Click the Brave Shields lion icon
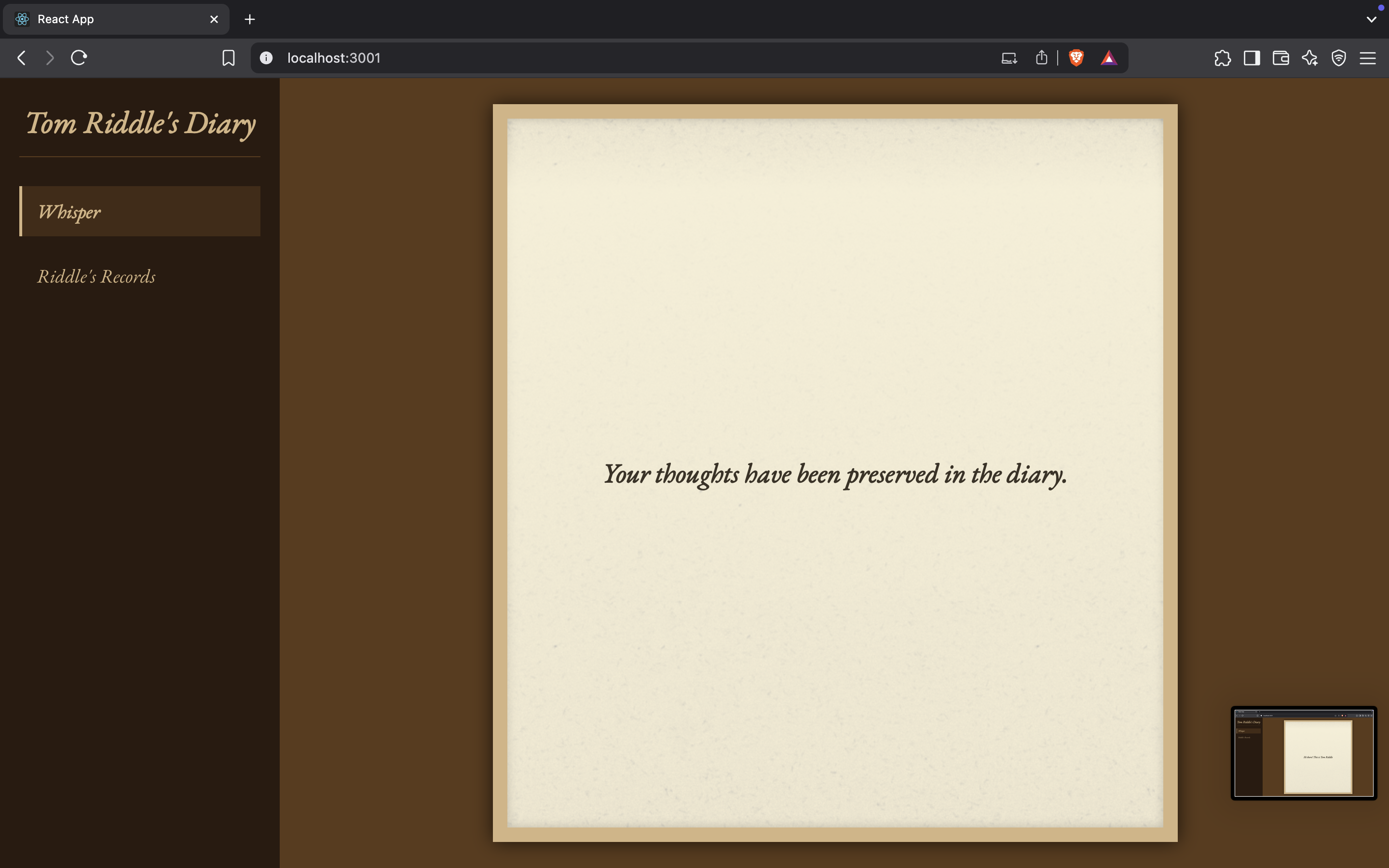This screenshot has width=1389, height=868. tap(1076, 58)
